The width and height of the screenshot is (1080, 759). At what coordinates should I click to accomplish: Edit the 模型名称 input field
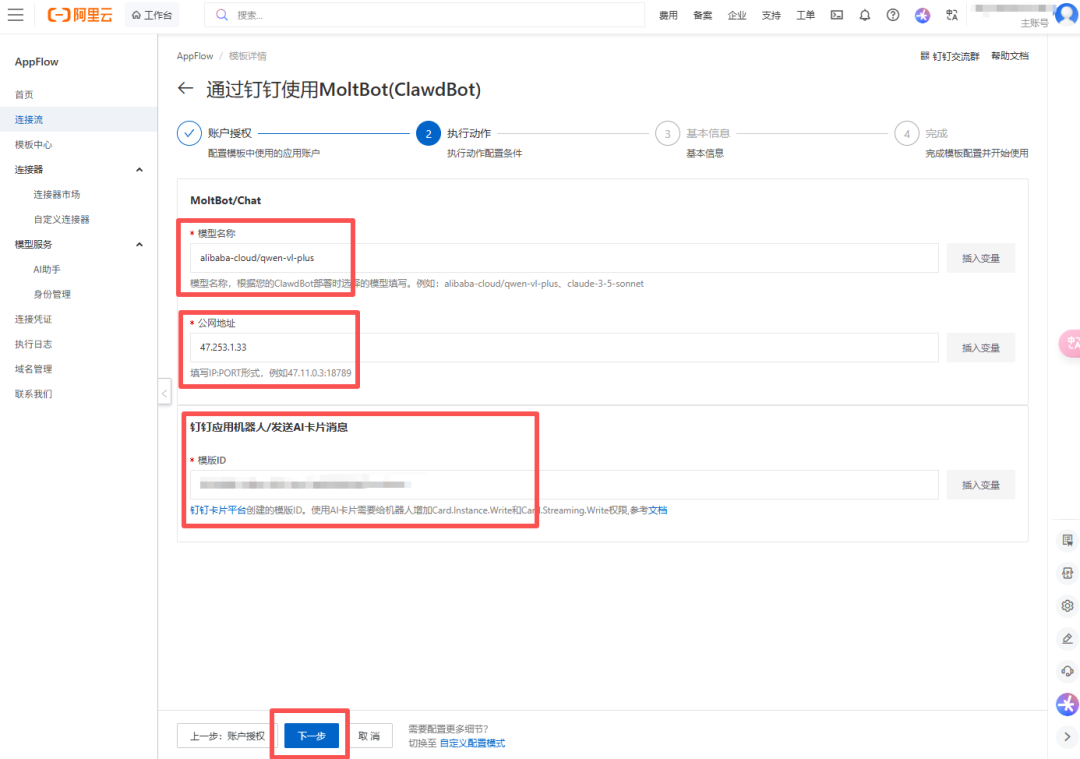564,258
